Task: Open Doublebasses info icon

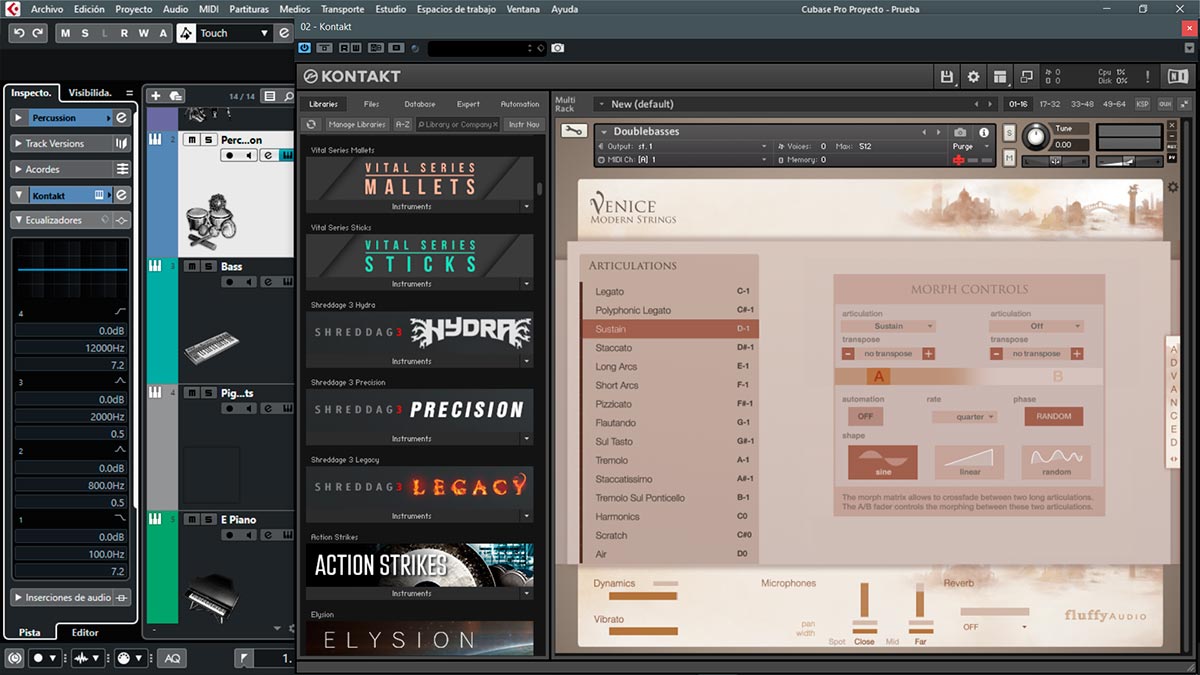Action: click(x=983, y=132)
